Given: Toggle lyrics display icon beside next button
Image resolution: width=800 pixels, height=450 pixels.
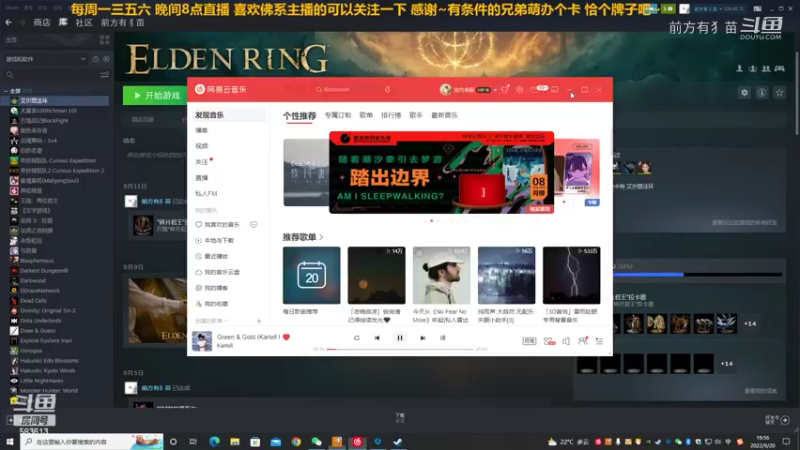Looking at the screenshot, I should [442, 338].
